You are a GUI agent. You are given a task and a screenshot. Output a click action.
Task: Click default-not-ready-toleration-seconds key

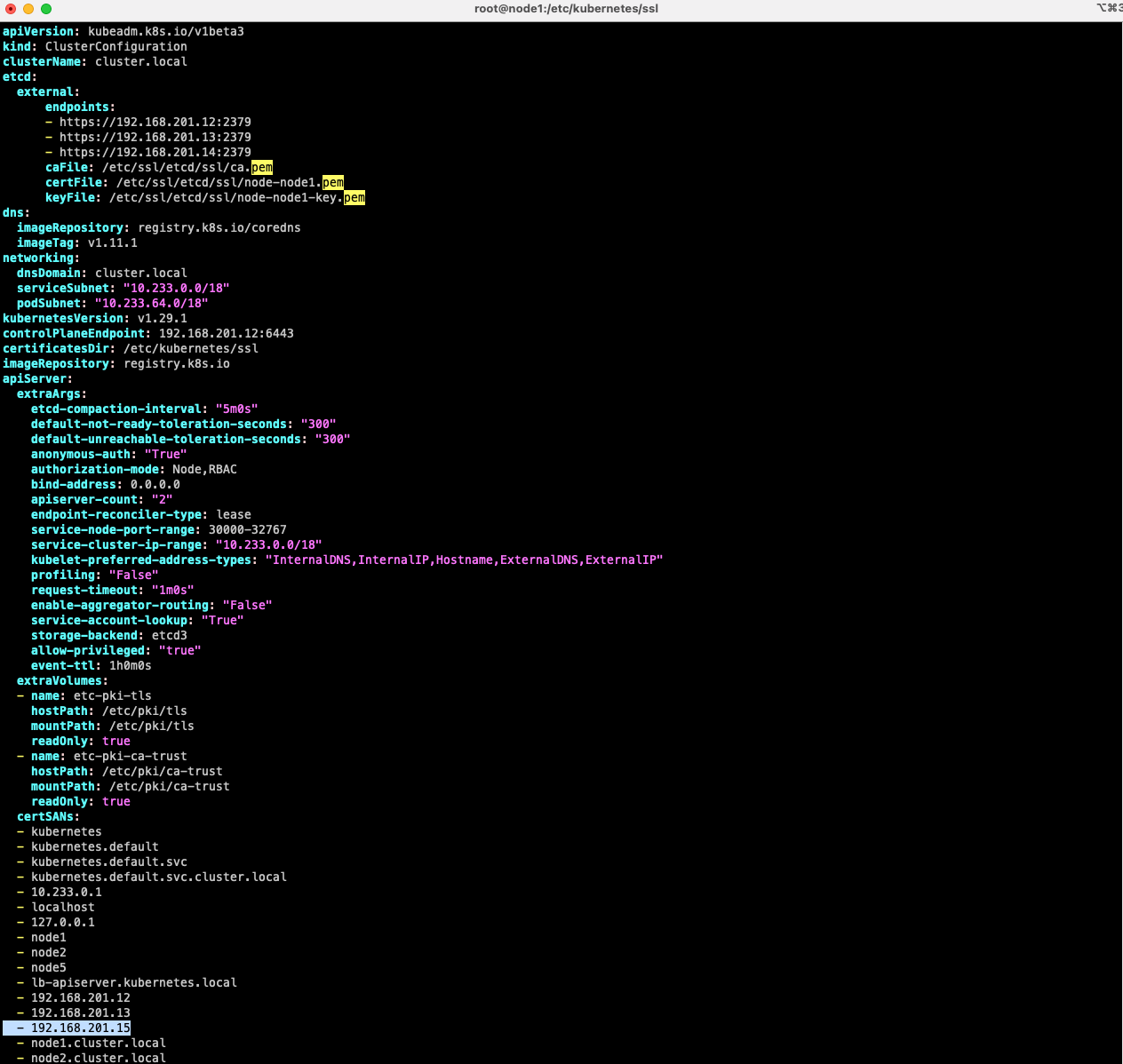pyautogui.click(x=159, y=424)
